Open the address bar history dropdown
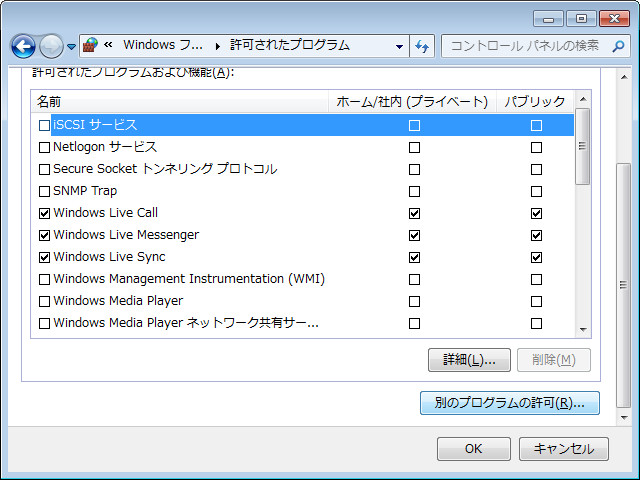Image resolution: width=640 pixels, height=480 pixels. pyautogui.click(x=400, y=47)
